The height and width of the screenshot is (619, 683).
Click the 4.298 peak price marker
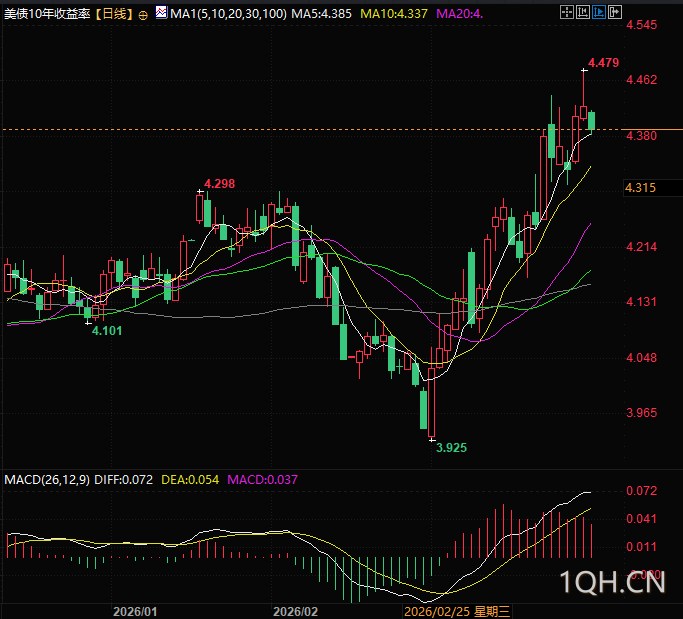click(x=220, y=184)
